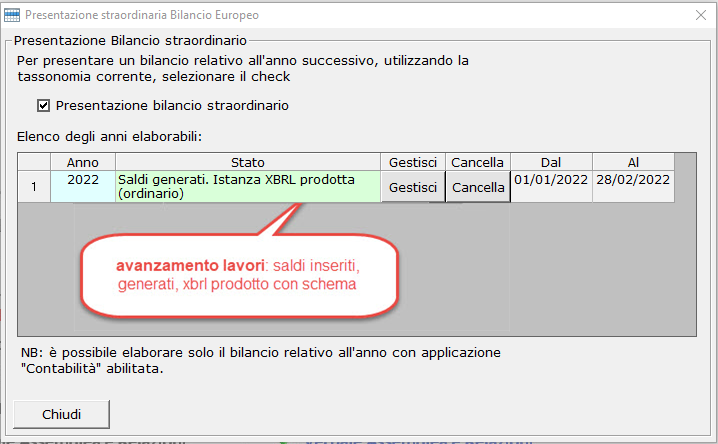The height and width of the screenshot is (444, 718).
Task: Click the window icon in the title bar
Action: coord(11,15)
